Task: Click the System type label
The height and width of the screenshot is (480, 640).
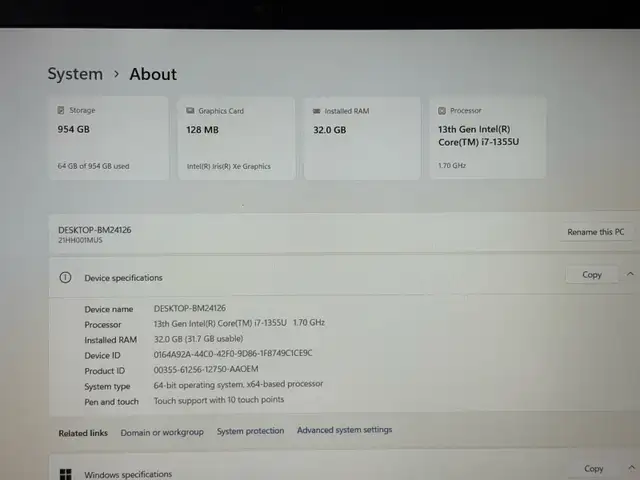Action: pyautogui.click(x=107, y=387)
